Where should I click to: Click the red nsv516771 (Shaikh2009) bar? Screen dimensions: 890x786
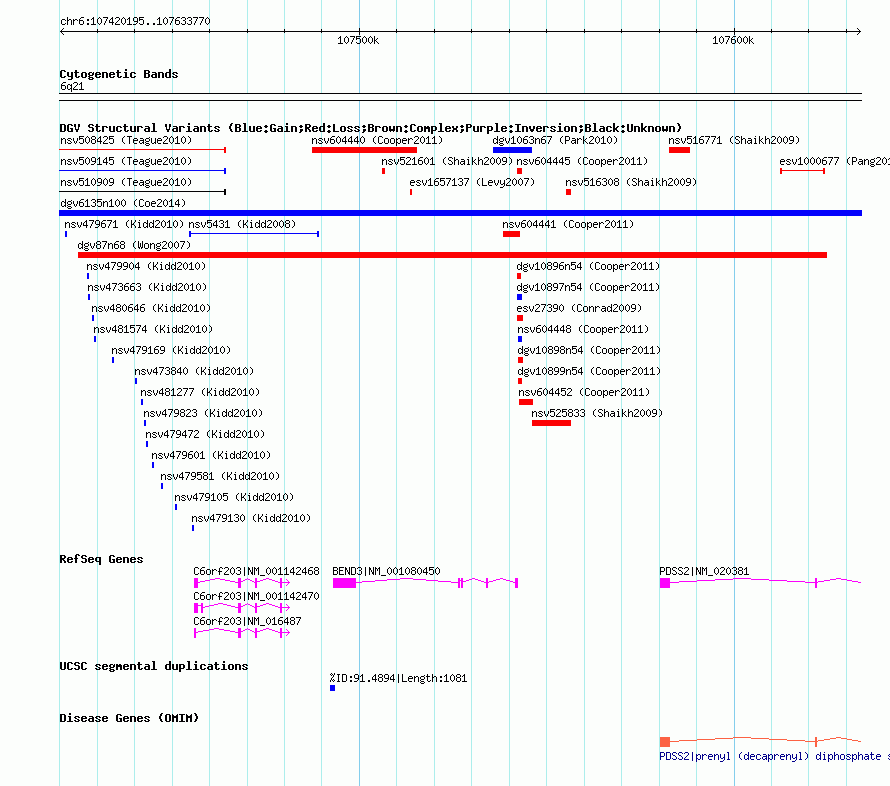(x=679, y=150)
